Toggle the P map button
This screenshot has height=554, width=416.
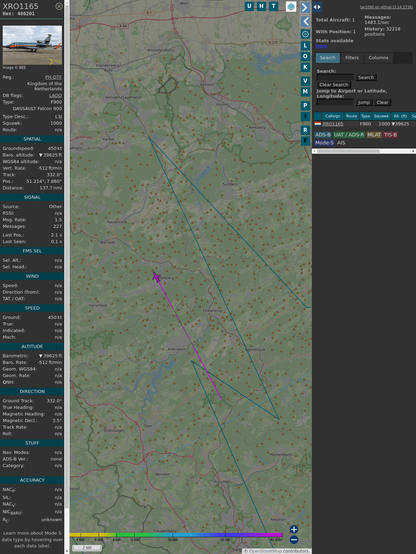pyautogui.click(x=305, y=105)
